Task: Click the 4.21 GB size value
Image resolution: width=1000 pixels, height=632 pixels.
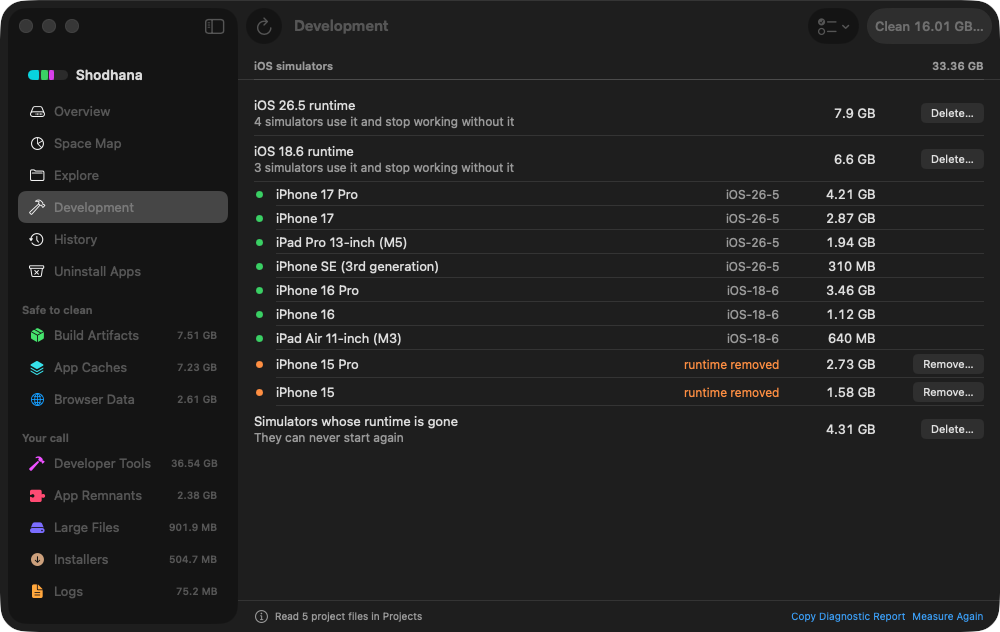Action: pos(850,195)
